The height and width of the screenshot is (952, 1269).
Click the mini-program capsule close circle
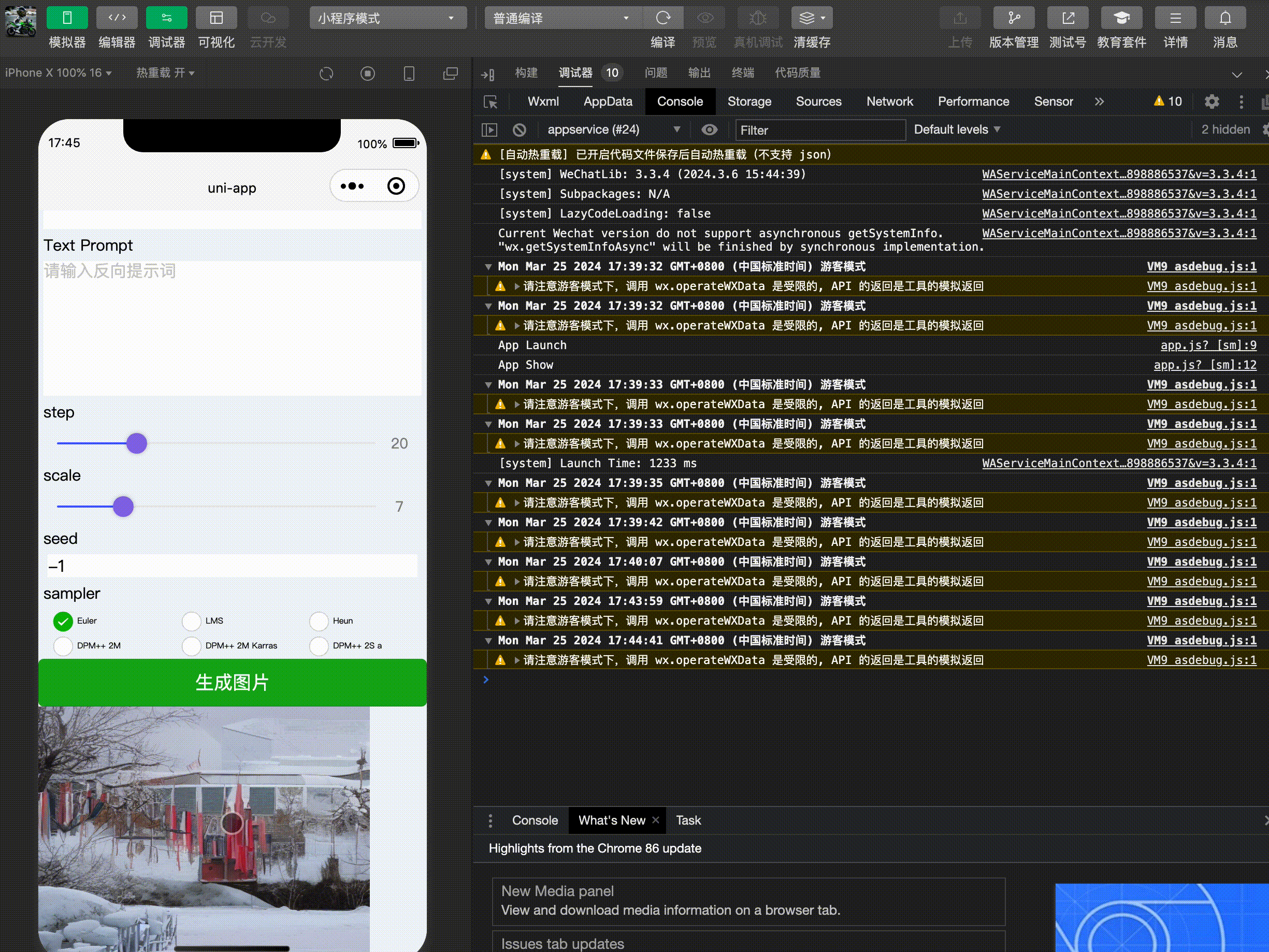click(x=396, y=186)
